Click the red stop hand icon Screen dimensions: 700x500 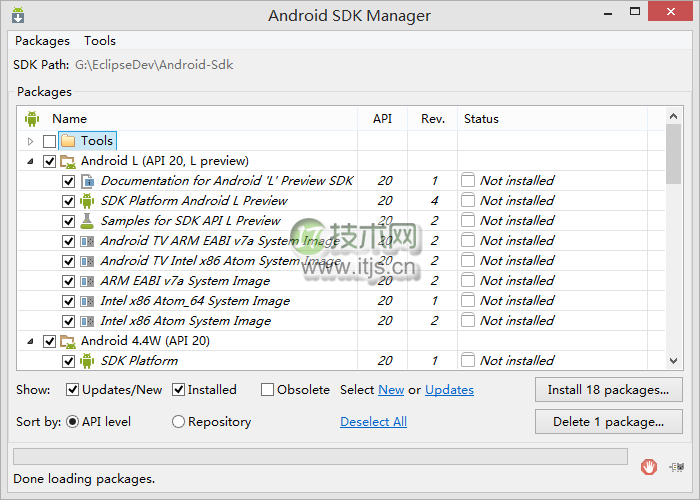coord(649,467)
